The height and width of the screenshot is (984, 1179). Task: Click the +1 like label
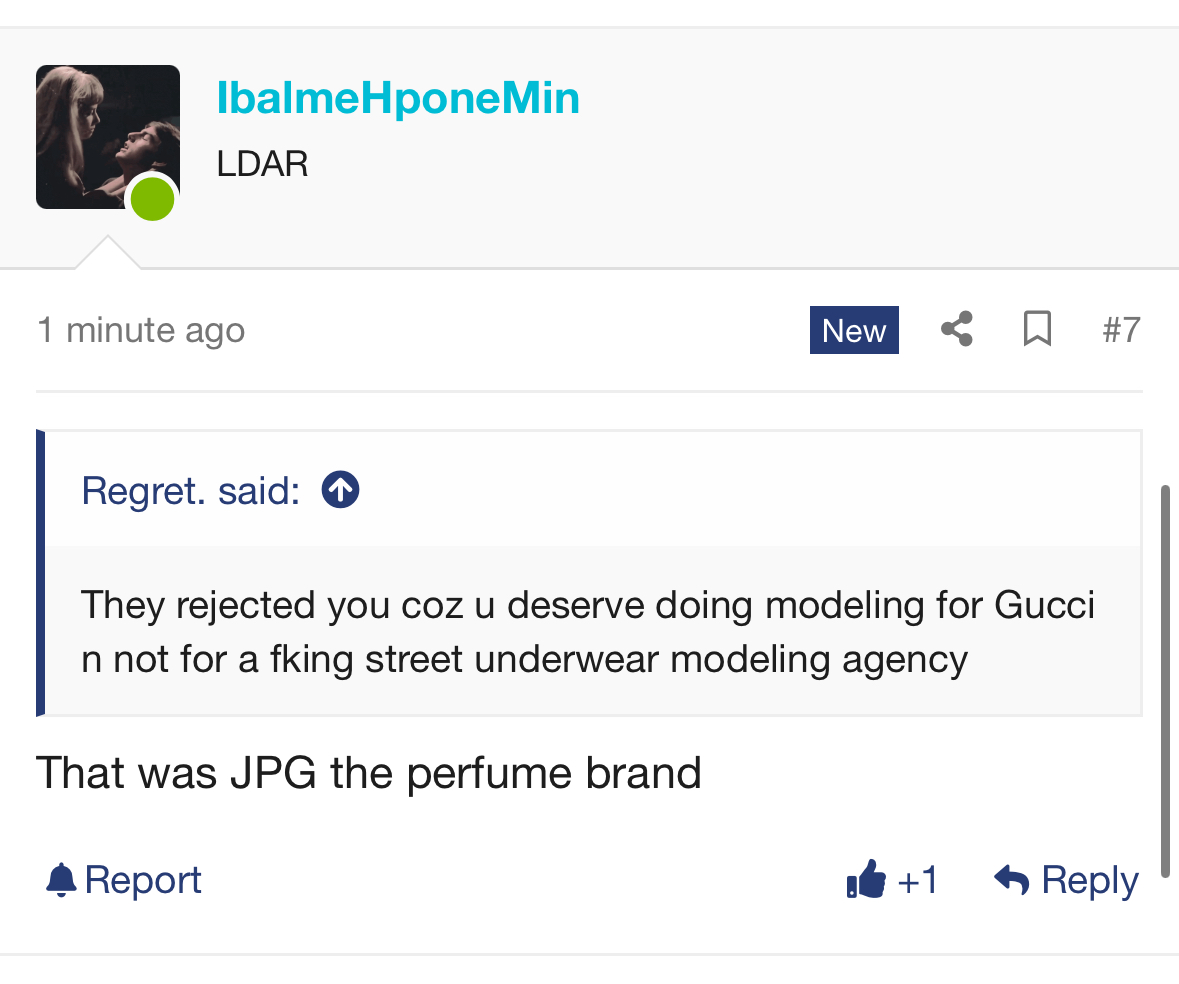point(917,880)
